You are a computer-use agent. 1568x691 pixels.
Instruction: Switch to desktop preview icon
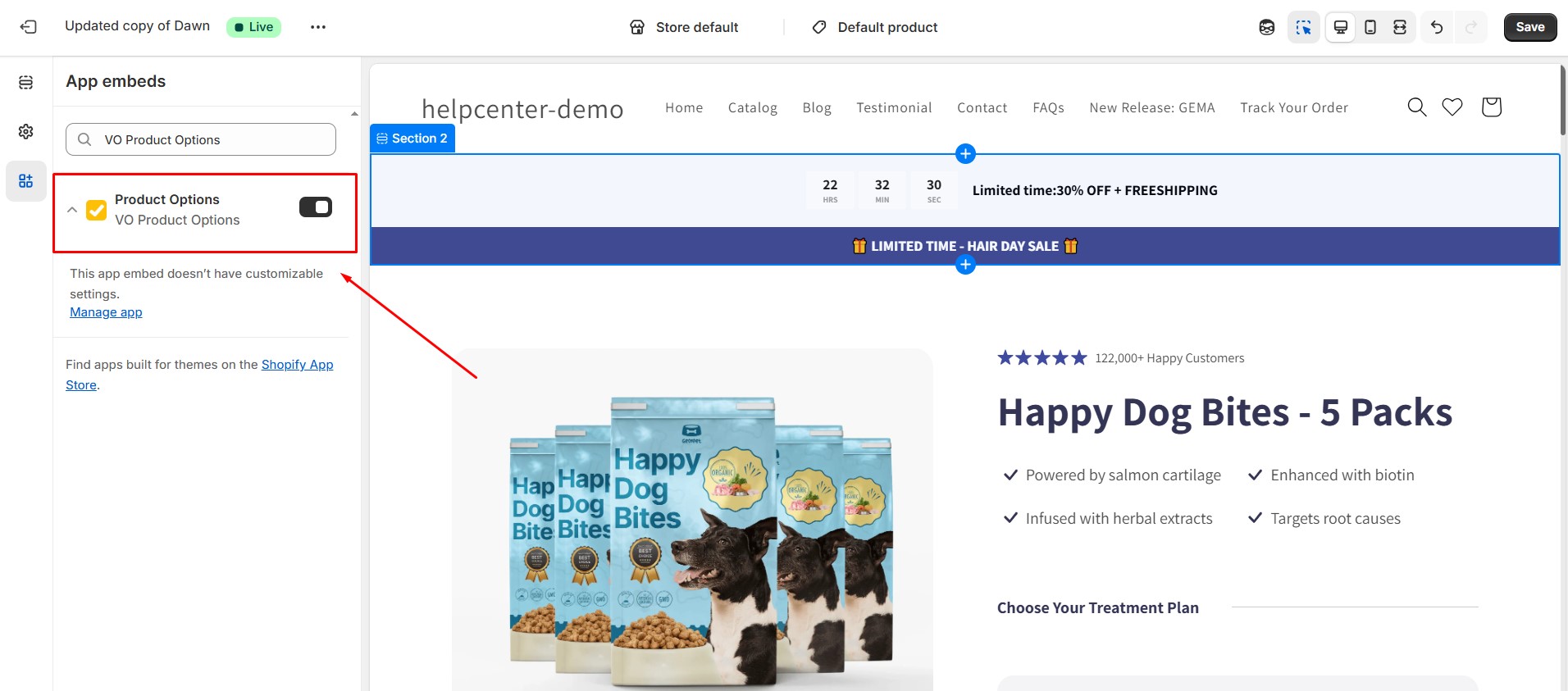(1341, 27)
